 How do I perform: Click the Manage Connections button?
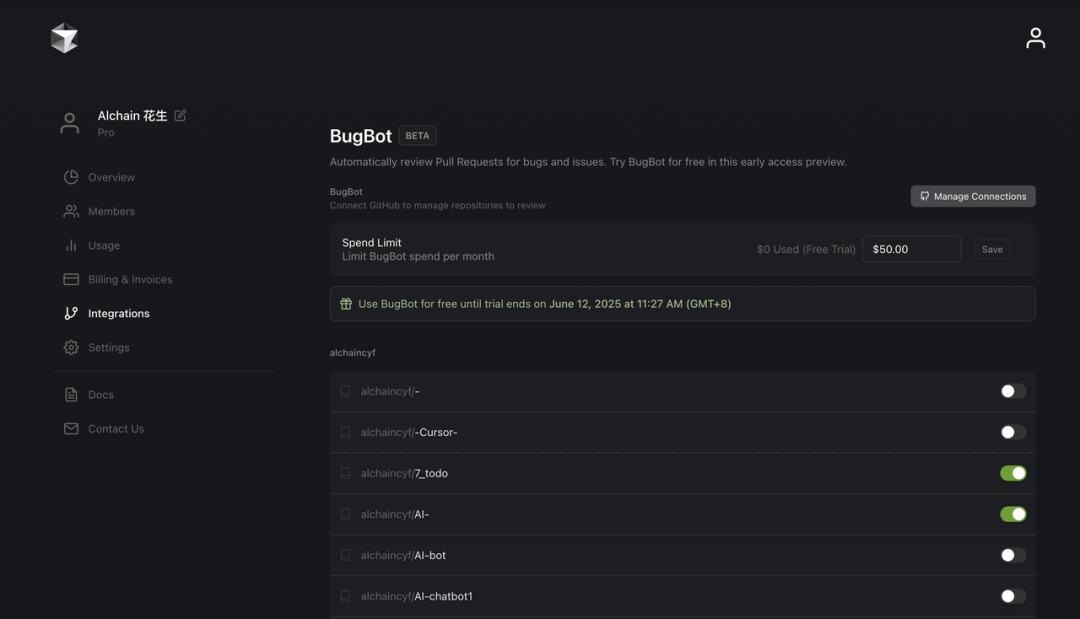[973, 196]
